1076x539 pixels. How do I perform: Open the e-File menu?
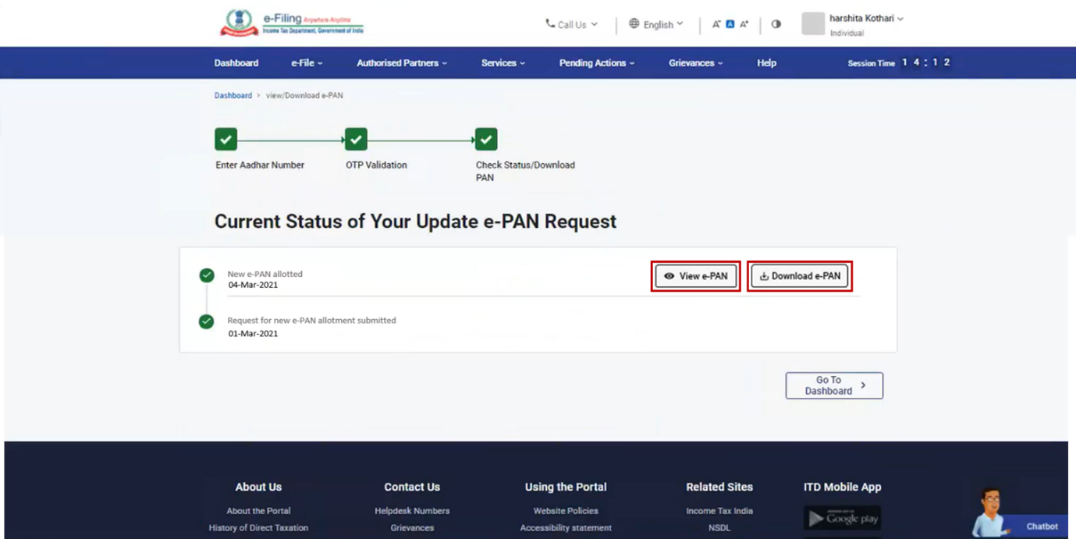(x=306, y=63)
